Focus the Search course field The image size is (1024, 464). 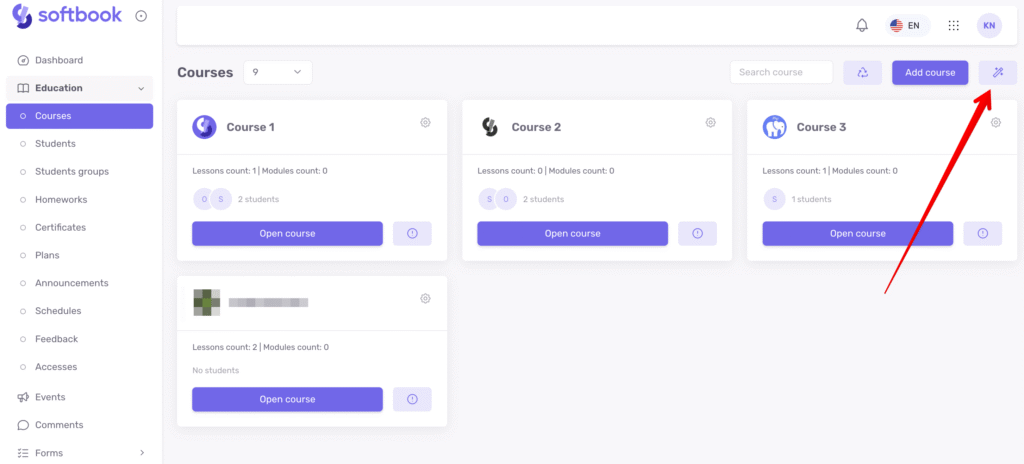point(781,72)
